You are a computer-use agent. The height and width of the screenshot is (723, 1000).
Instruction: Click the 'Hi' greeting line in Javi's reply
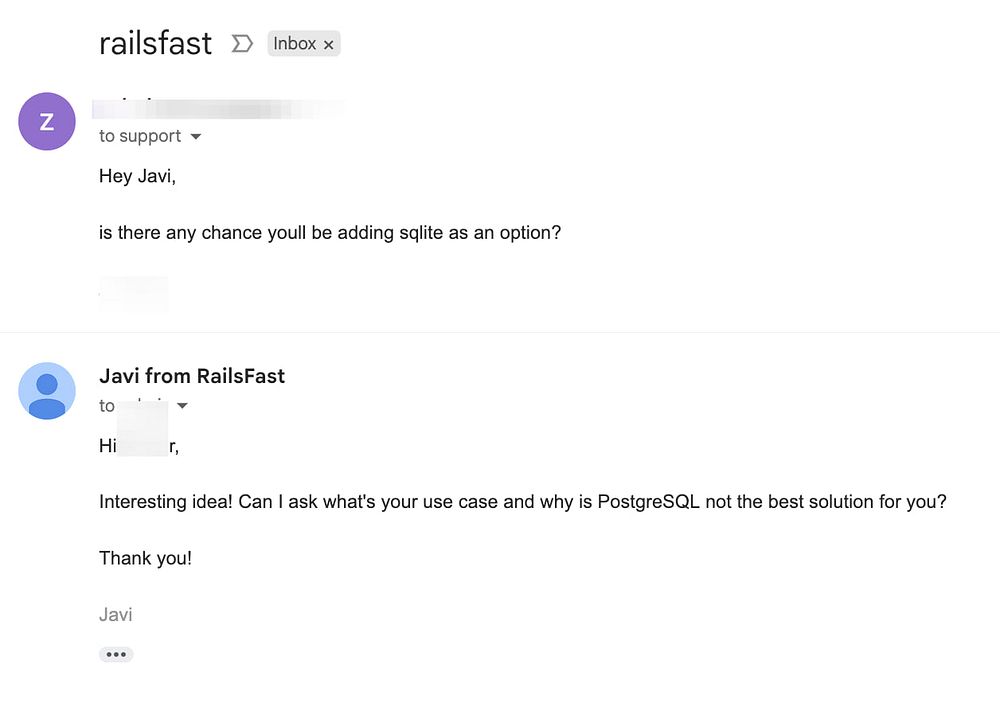[139, 446]
